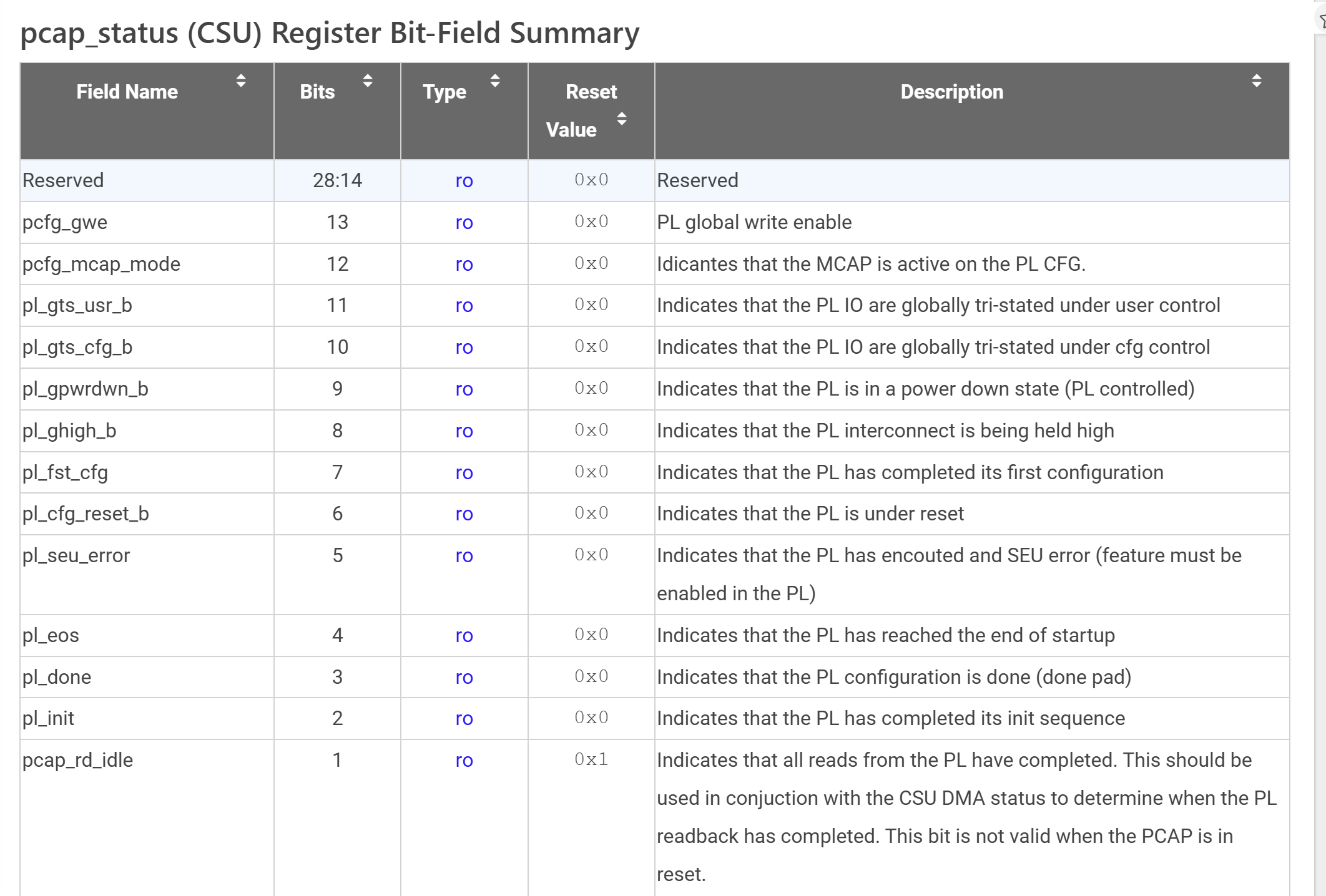Sort the Description column via its sort icon
This screenshot has height=896, width=1326.
coord(1255,81)
